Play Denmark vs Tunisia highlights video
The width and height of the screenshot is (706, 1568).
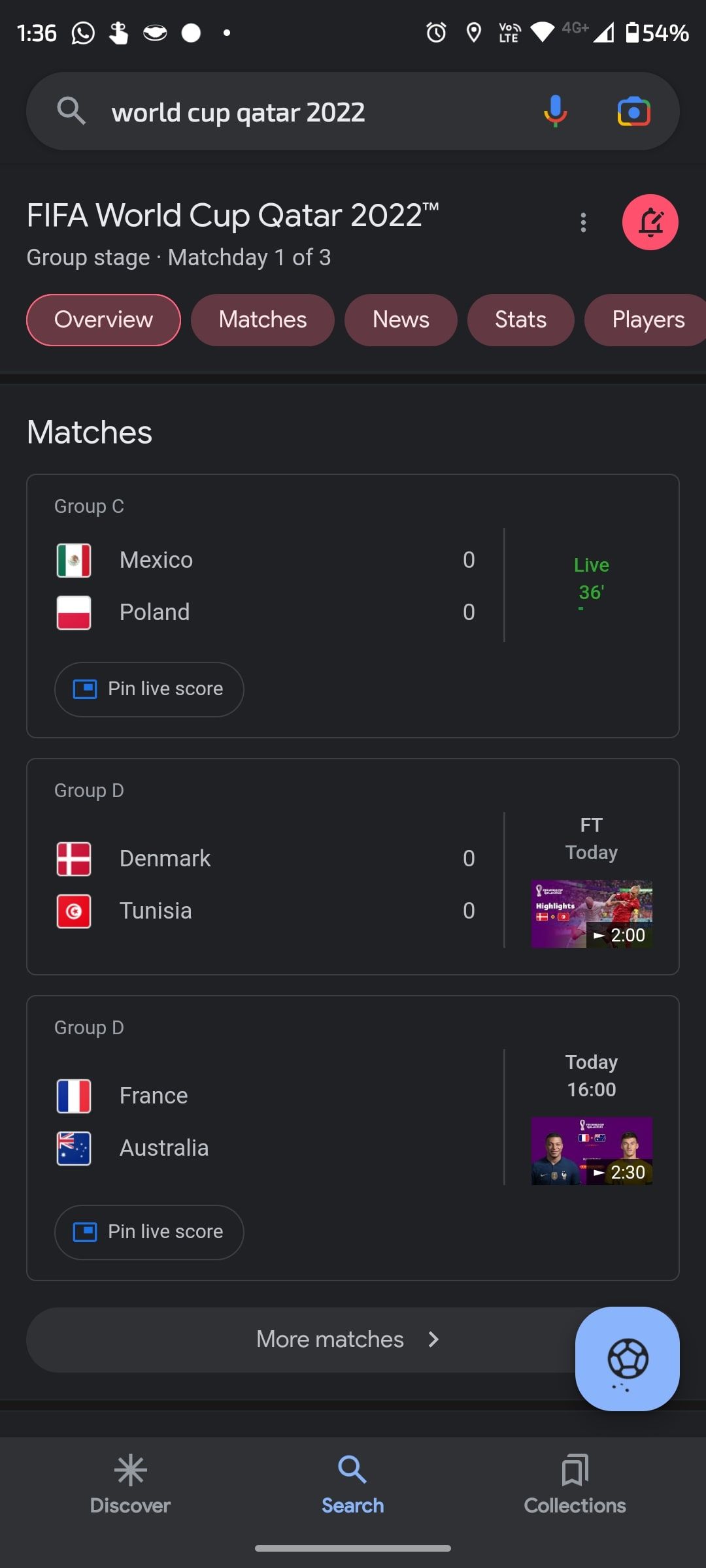click(x=591, y=914)
